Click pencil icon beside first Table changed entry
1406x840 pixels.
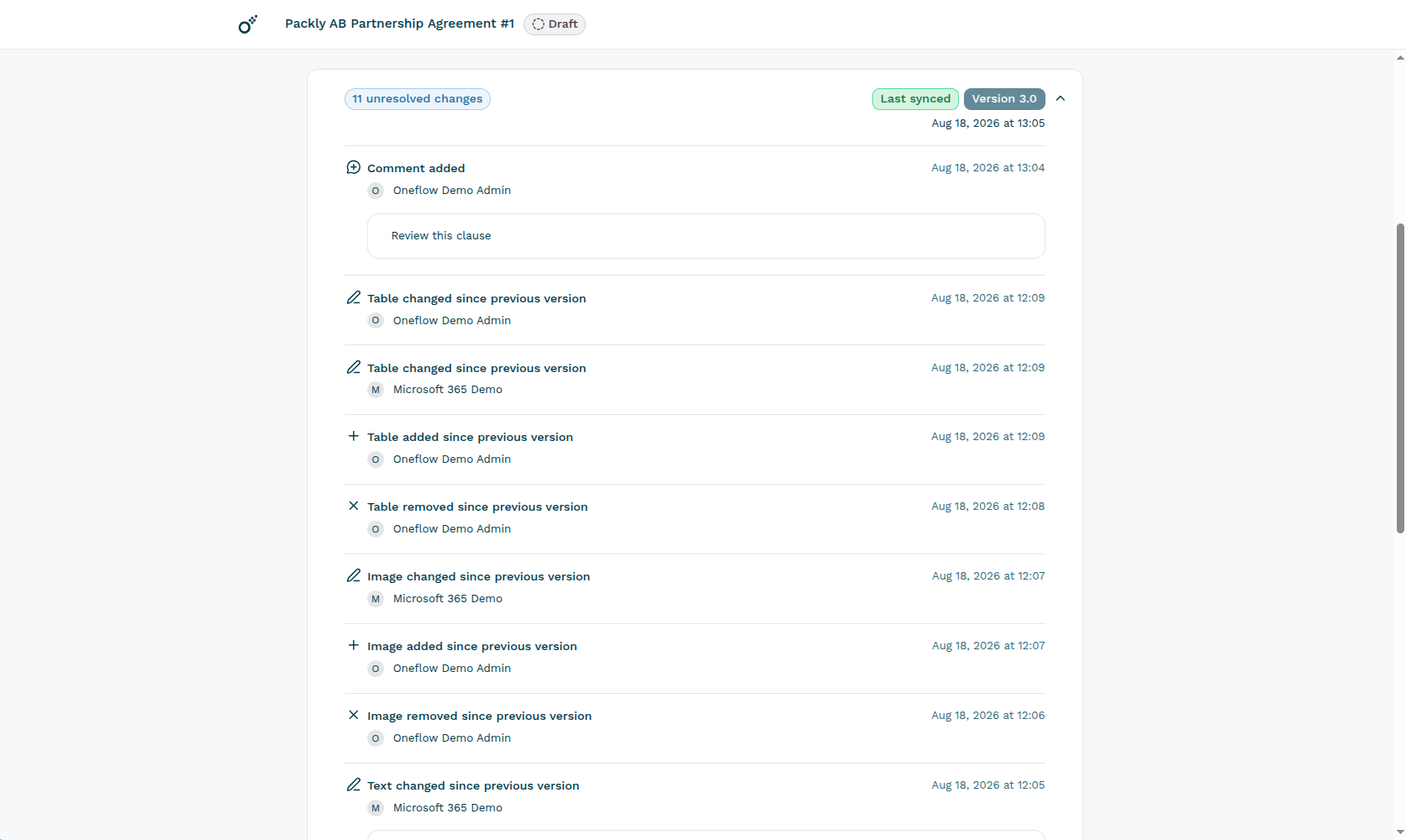[354, 297]
